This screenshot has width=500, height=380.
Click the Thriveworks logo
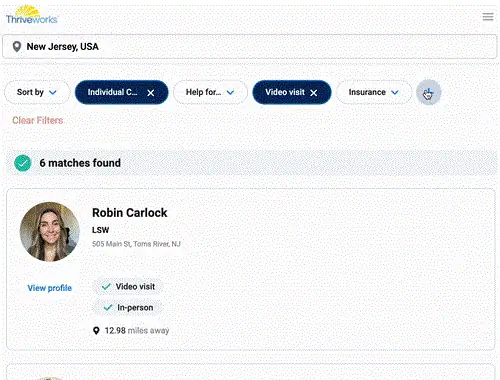coord(32,15)
